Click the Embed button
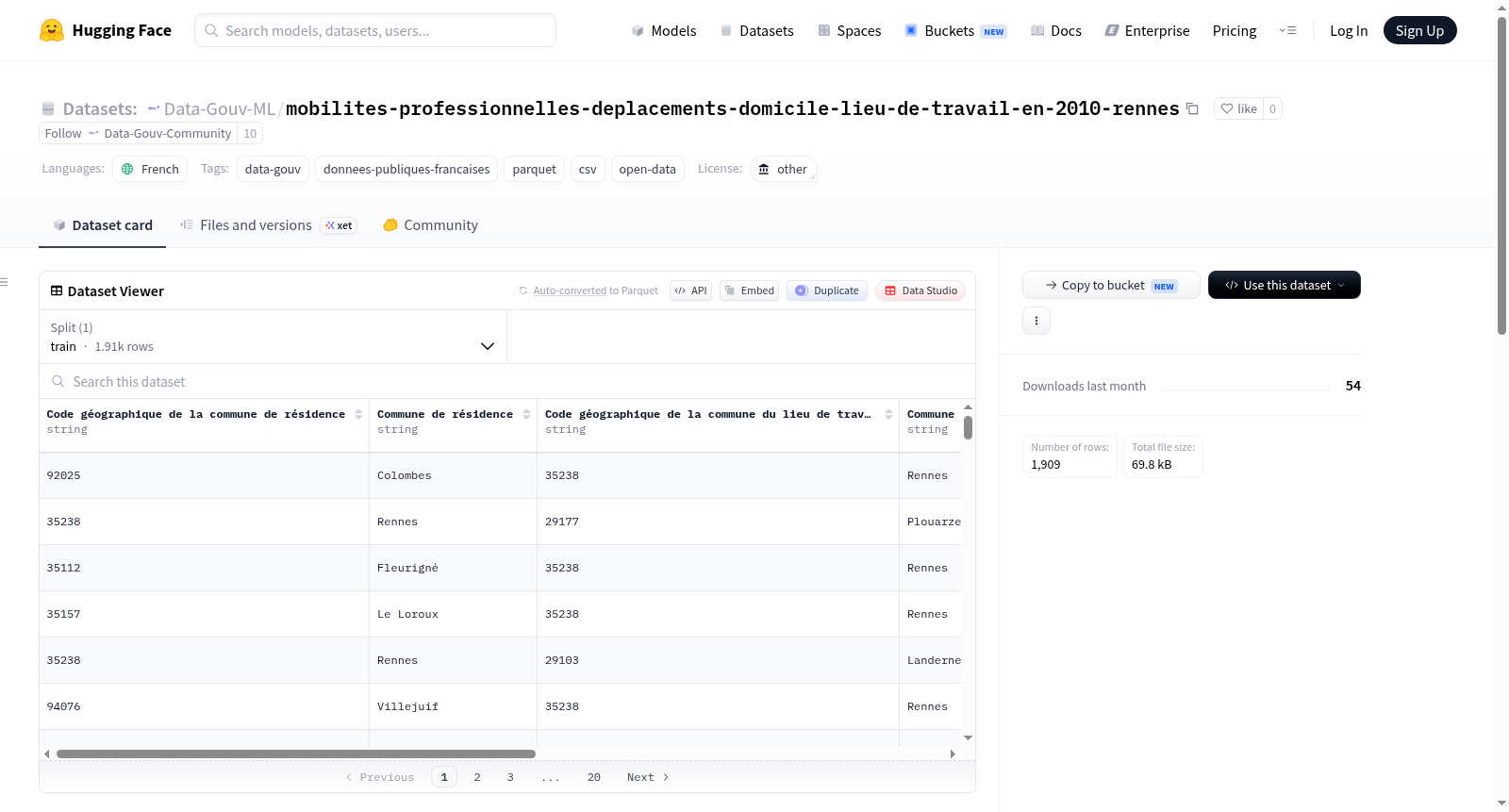Screen dimensions: 1509x812 pos(749,290)
